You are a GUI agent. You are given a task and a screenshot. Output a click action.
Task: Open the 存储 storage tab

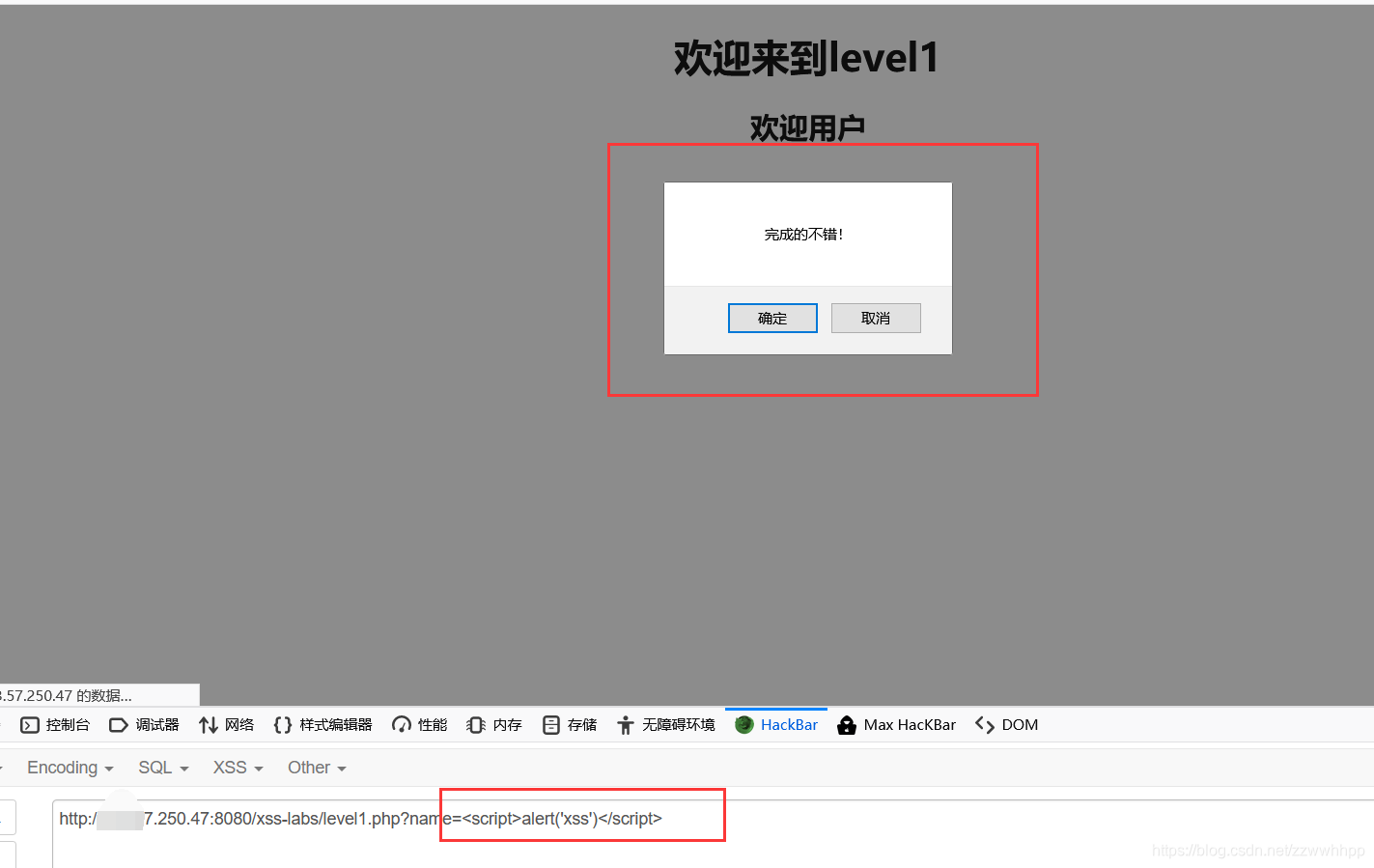(570, 725)
